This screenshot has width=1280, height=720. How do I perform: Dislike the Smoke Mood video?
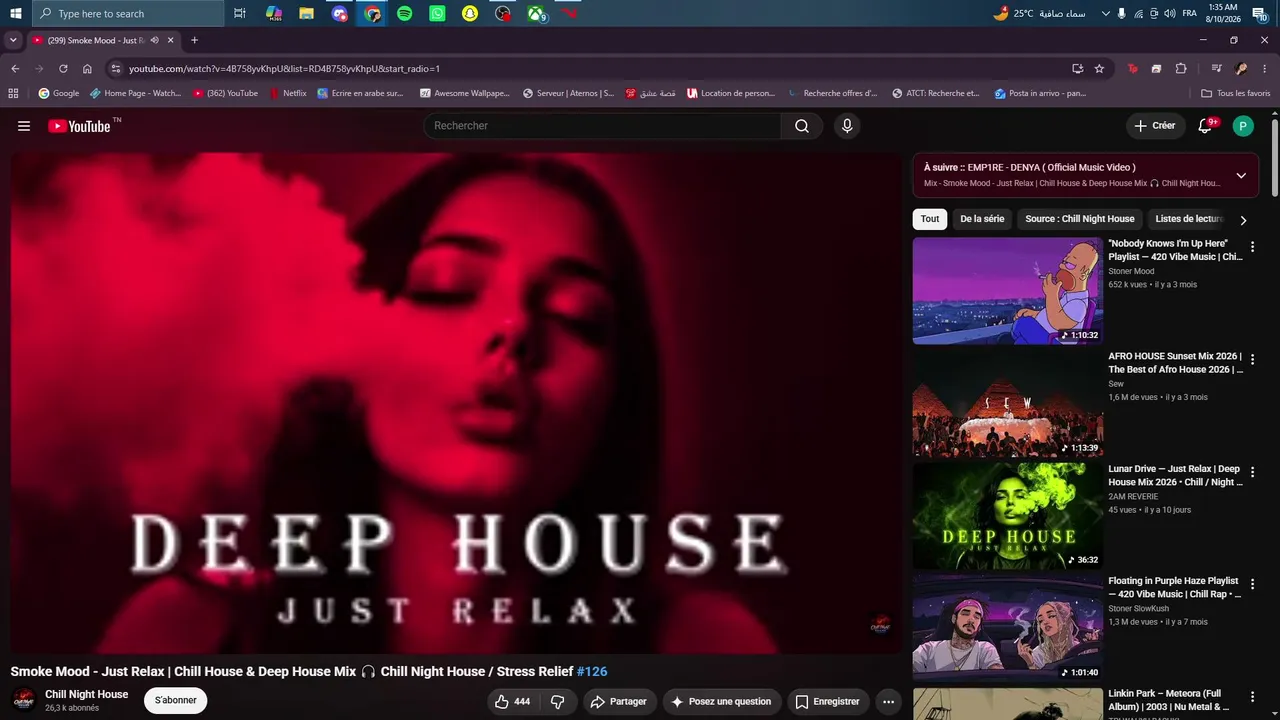click(558, 702)
